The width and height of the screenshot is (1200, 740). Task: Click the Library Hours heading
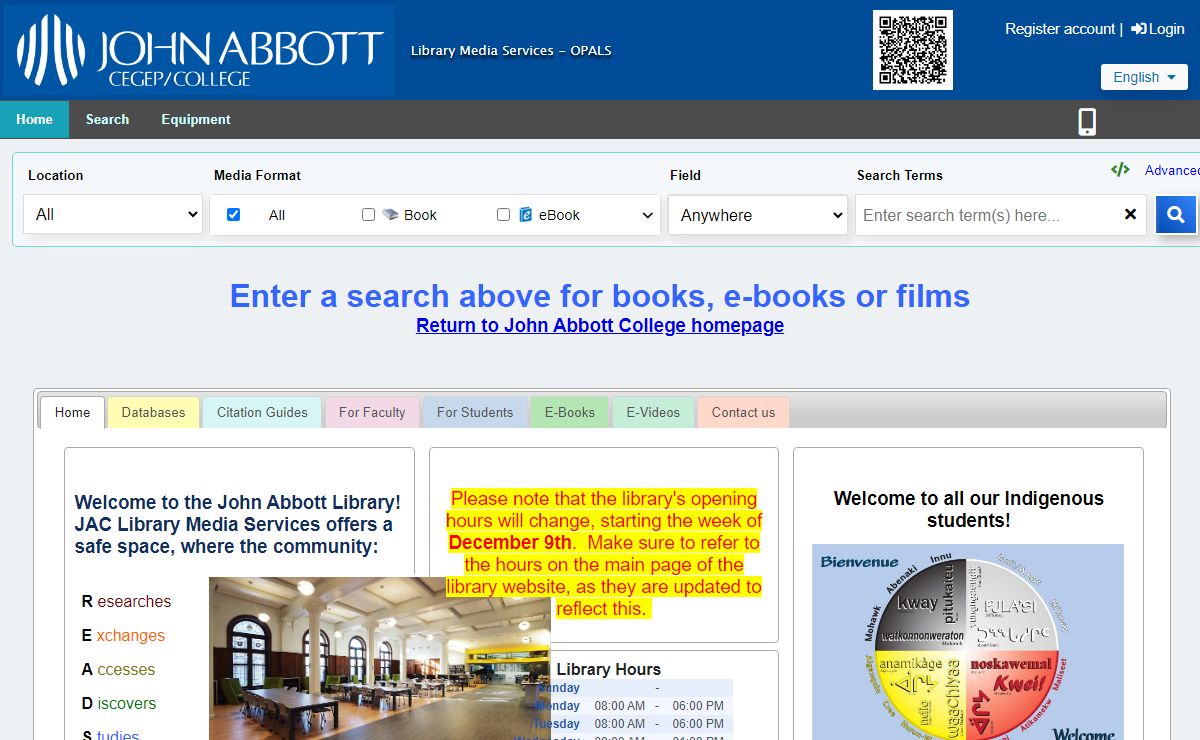608,669
